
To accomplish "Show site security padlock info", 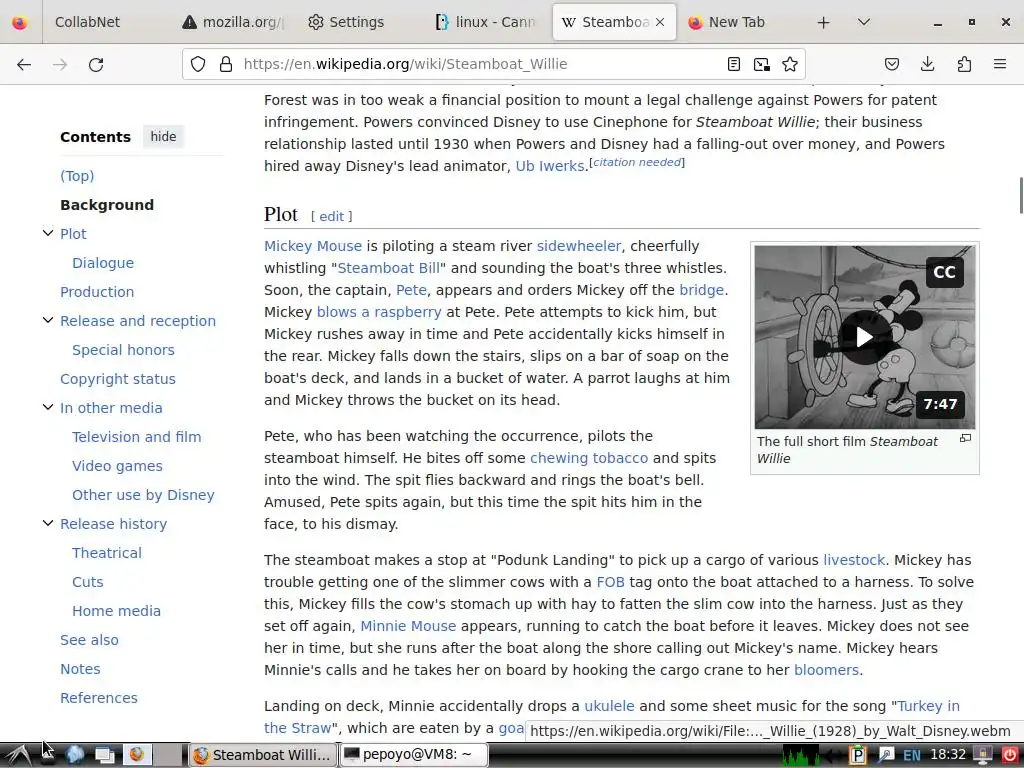I will tap(226, 64).
